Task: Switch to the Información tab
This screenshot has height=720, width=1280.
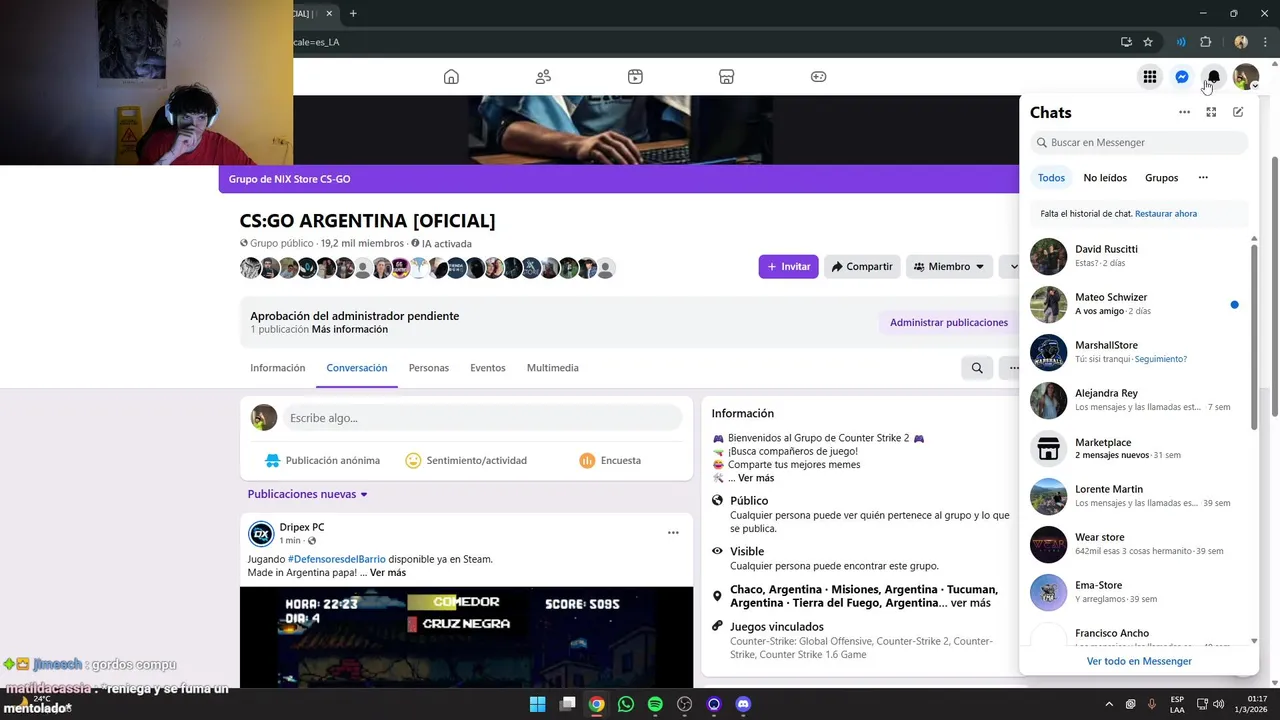Action: tap(277, 368)
